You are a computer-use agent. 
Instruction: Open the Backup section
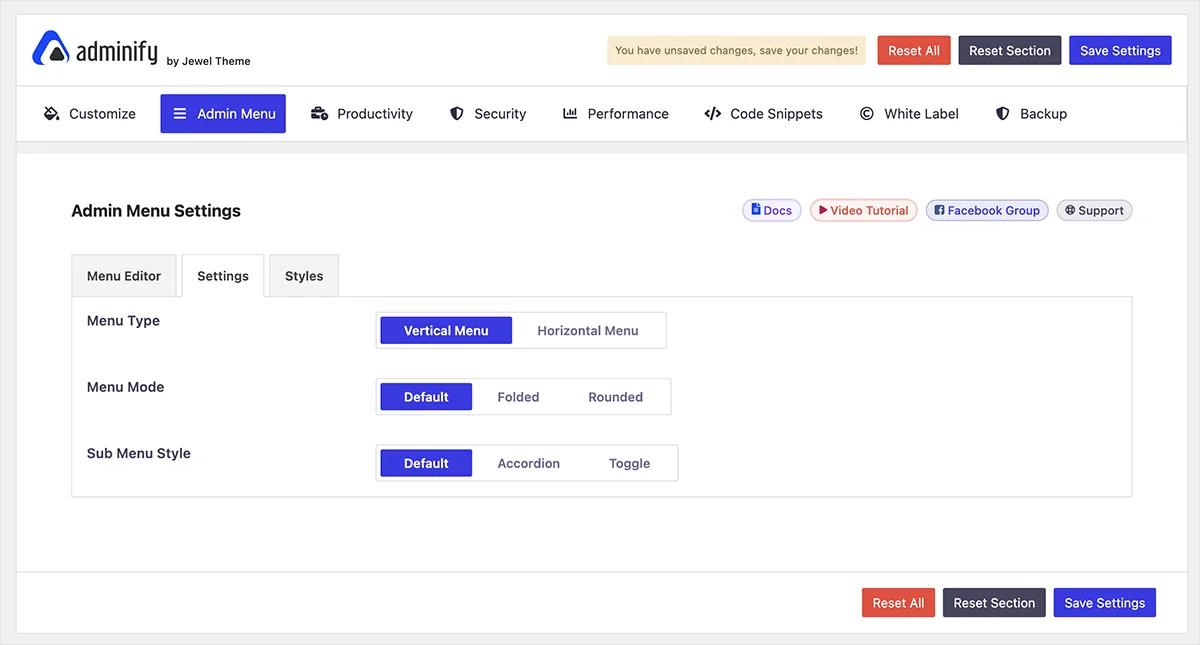pos(1032,114)
